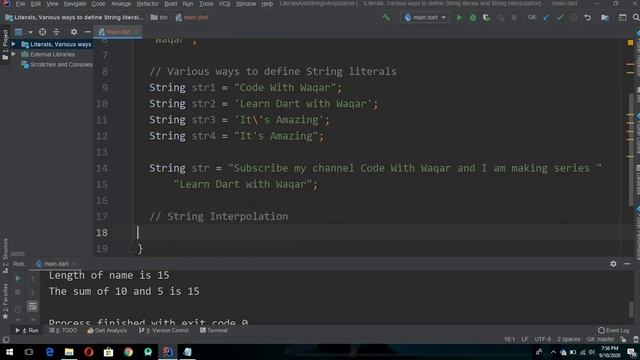Click the locate target crosshair icon in Project panel
Screen dimensions: 640x360
click(42, 32)
